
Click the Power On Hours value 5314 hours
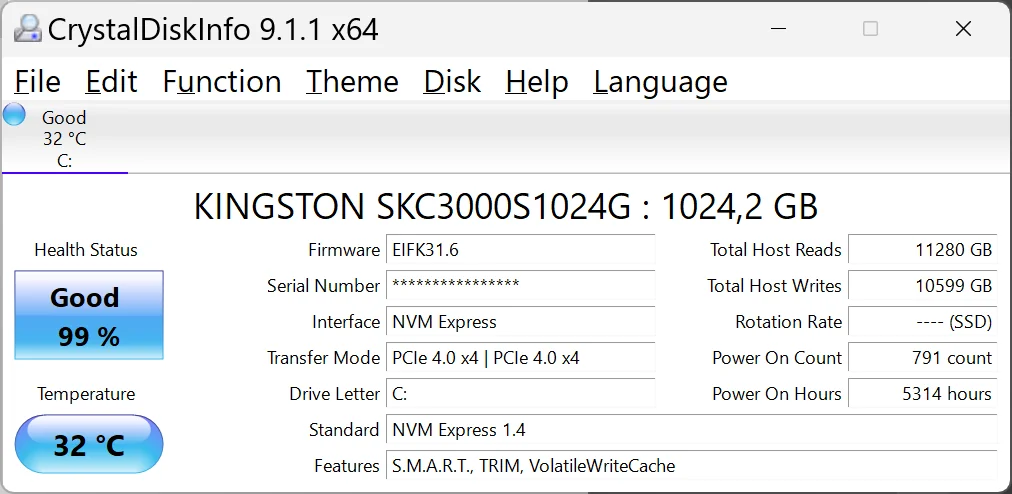tap(922, 394)
